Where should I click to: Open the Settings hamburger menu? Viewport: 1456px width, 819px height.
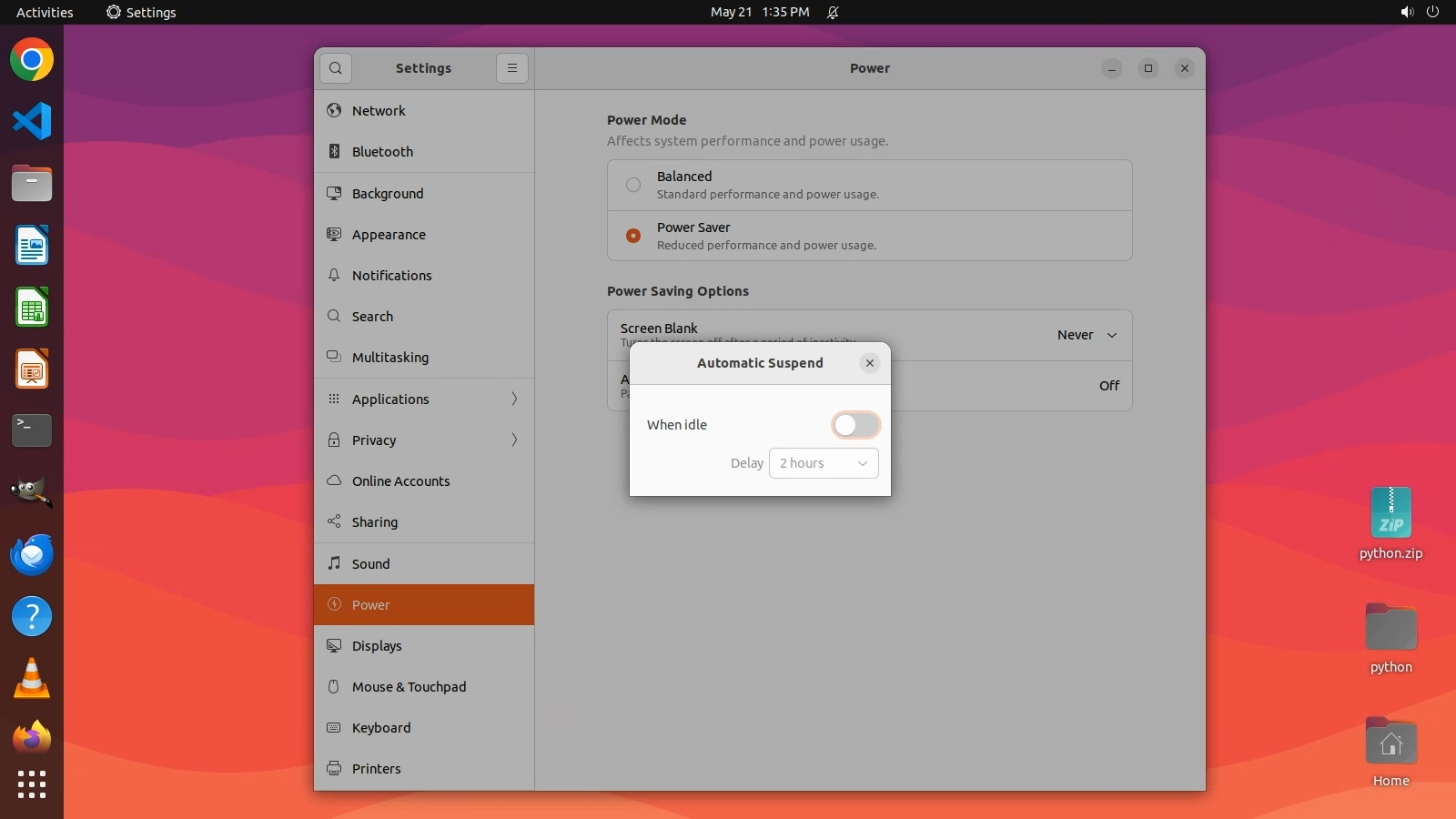(512, 68)
